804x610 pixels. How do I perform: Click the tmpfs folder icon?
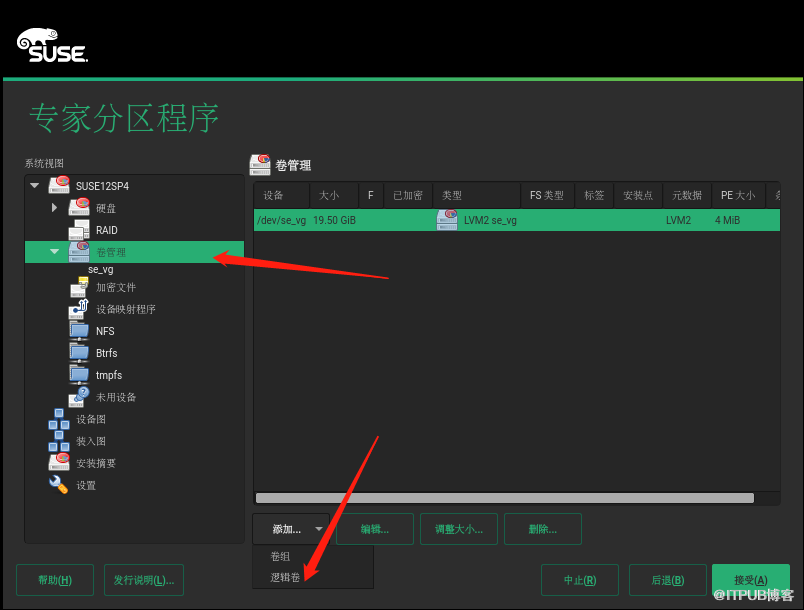coord(79,375)
